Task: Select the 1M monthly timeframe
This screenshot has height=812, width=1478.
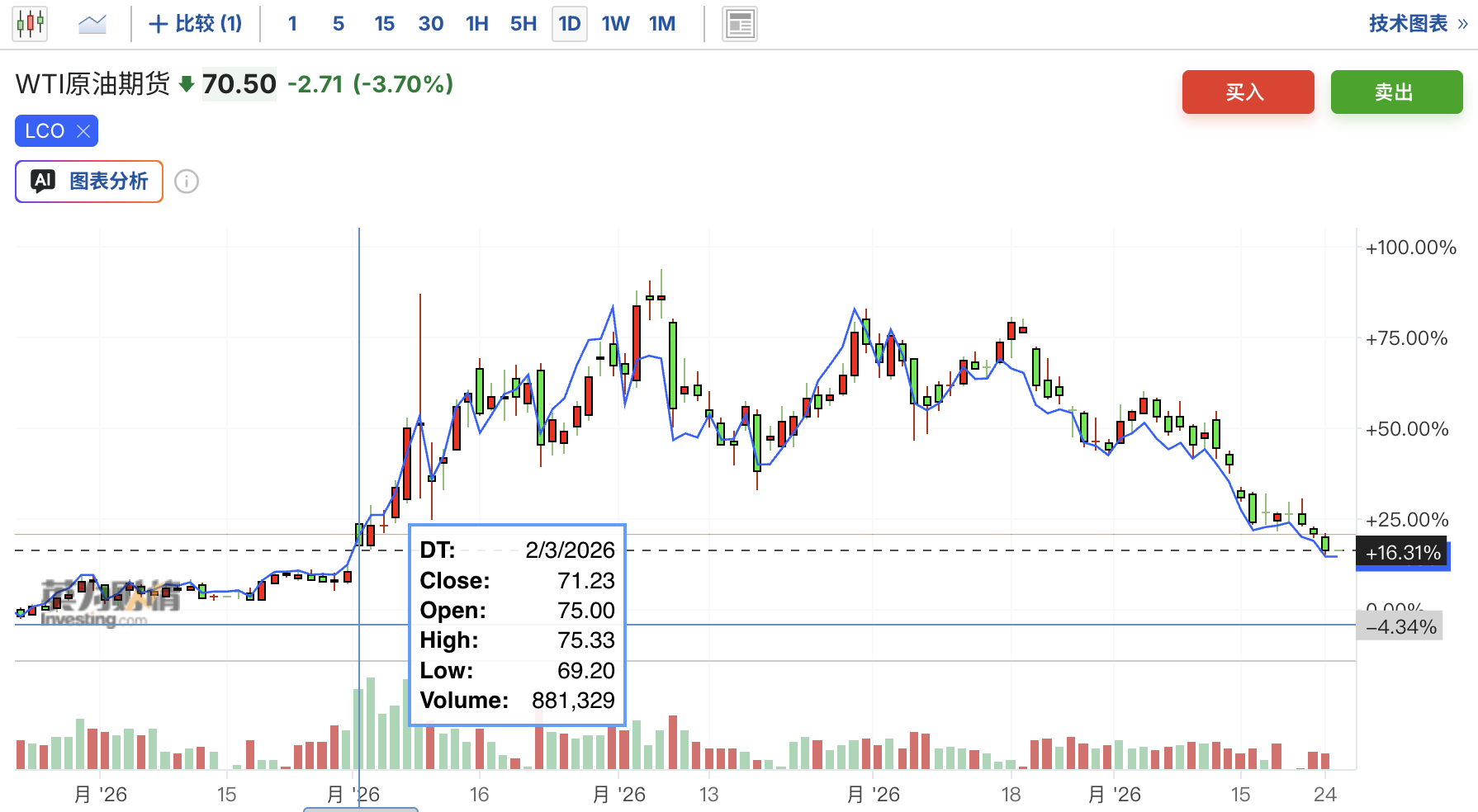Action: click(662, 24)
